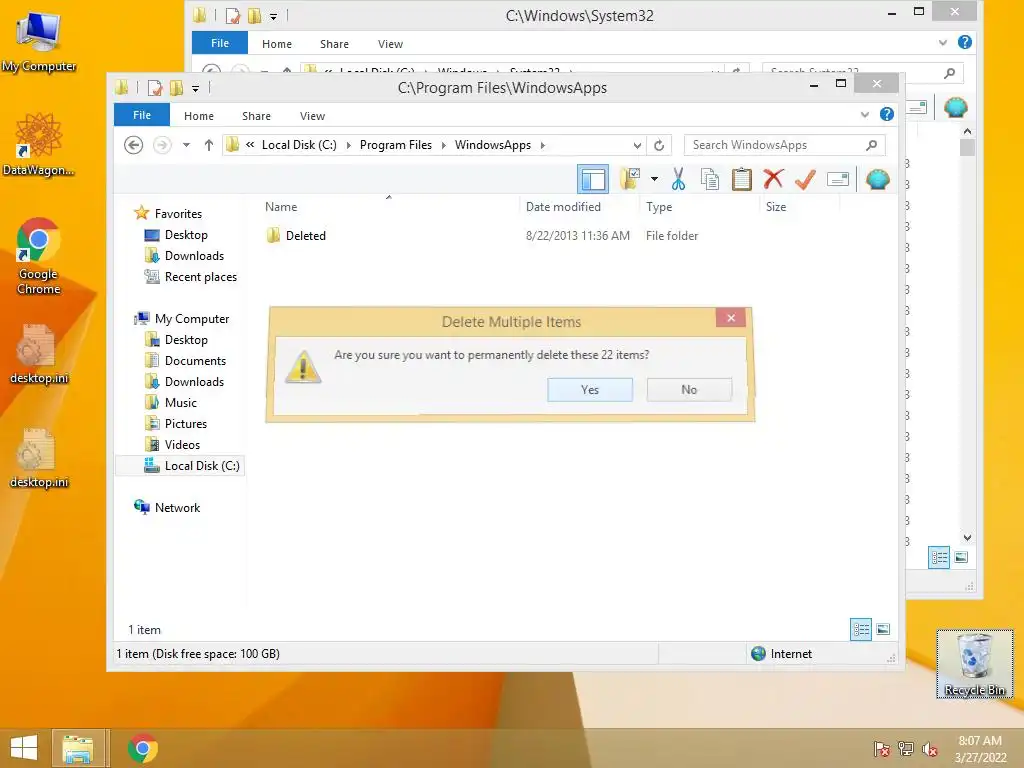This screenshot has width=1024, height=768.
Task: Open File menu in System32 window
Action: pos(220,43)
